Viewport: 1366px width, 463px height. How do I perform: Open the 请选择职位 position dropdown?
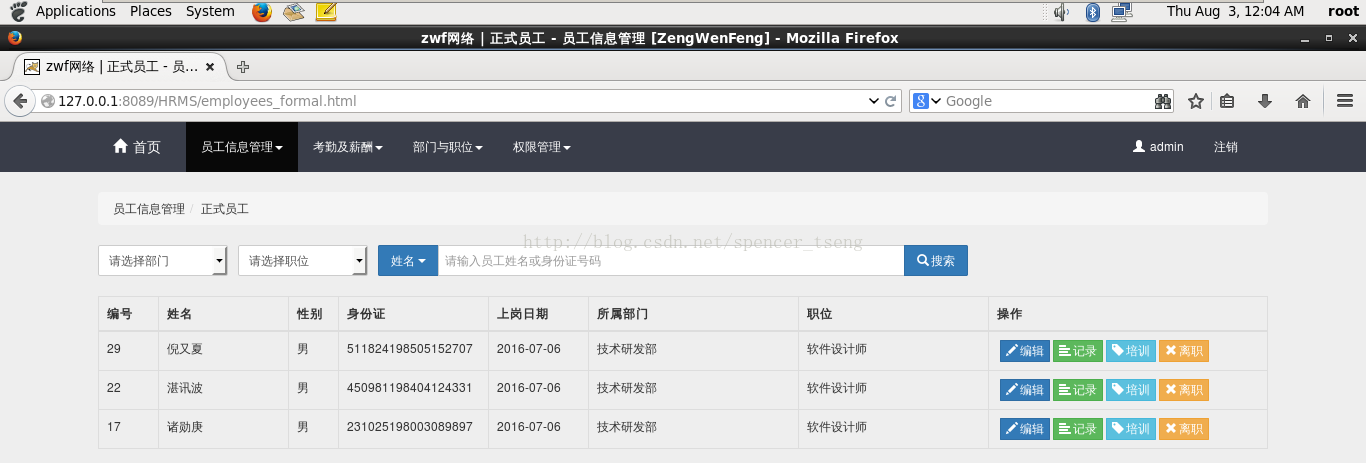pos(303,261)
